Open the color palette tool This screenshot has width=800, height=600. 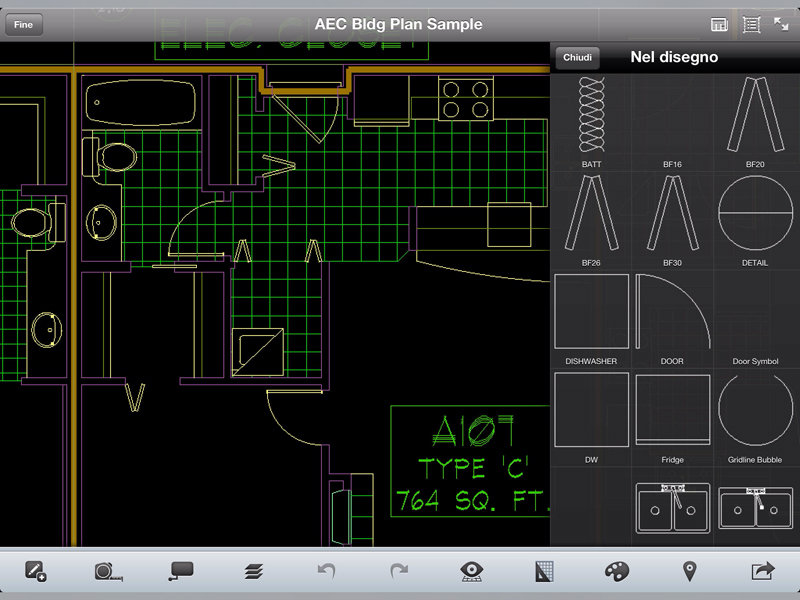[x=617, y=571]
